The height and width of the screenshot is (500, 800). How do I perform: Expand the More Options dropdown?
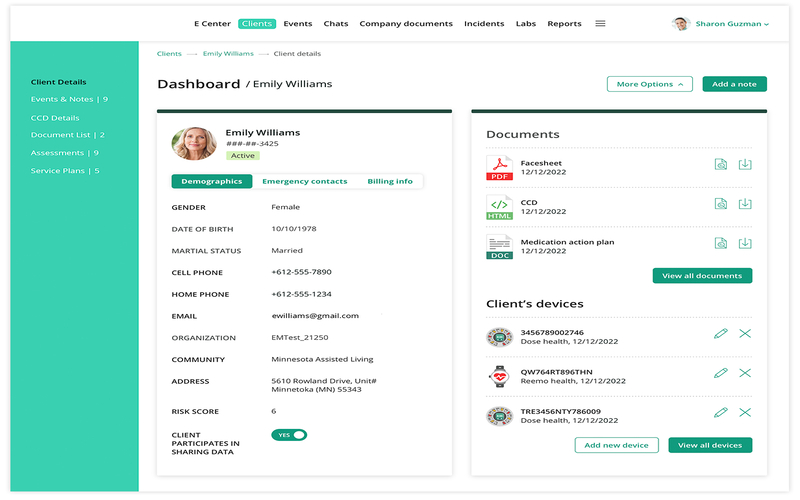(649, 84)
